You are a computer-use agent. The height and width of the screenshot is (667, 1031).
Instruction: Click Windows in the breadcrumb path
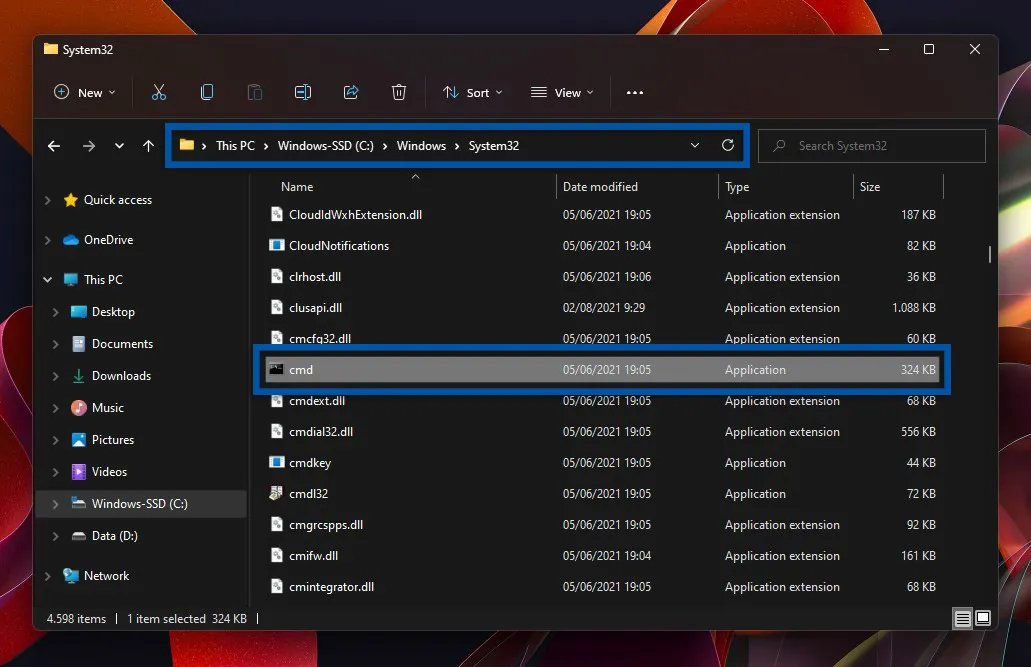(421, 145)
